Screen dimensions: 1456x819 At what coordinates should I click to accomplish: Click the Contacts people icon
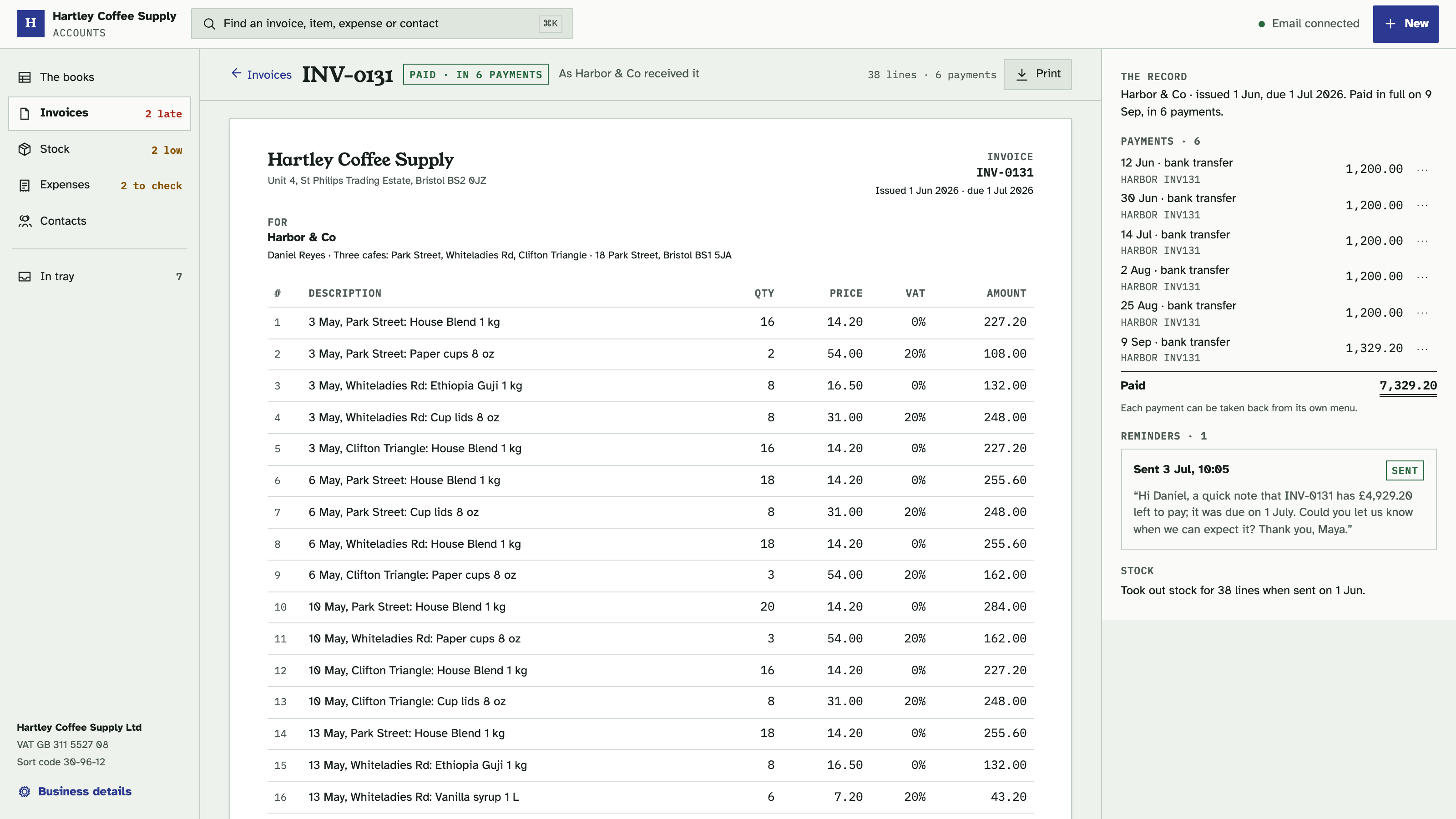click(24, 221)
